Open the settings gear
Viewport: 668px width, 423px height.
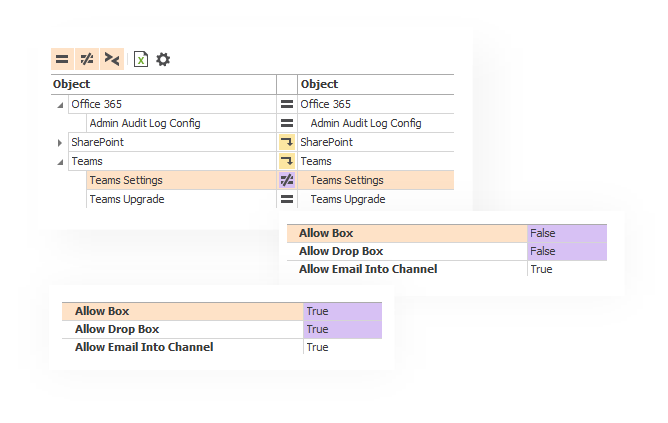click(x=163, y=60)
